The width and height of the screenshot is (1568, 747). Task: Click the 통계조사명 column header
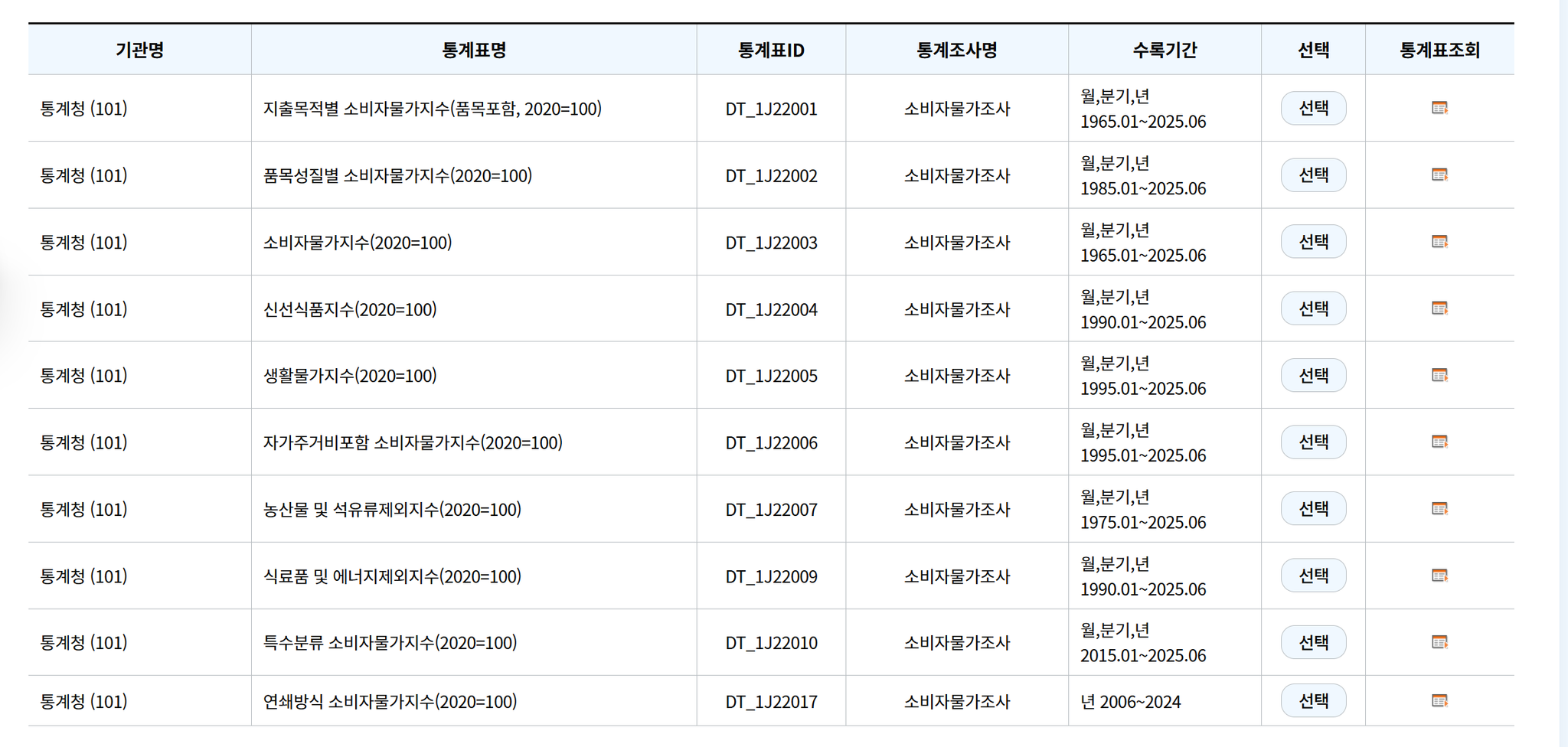coord(957,50)
